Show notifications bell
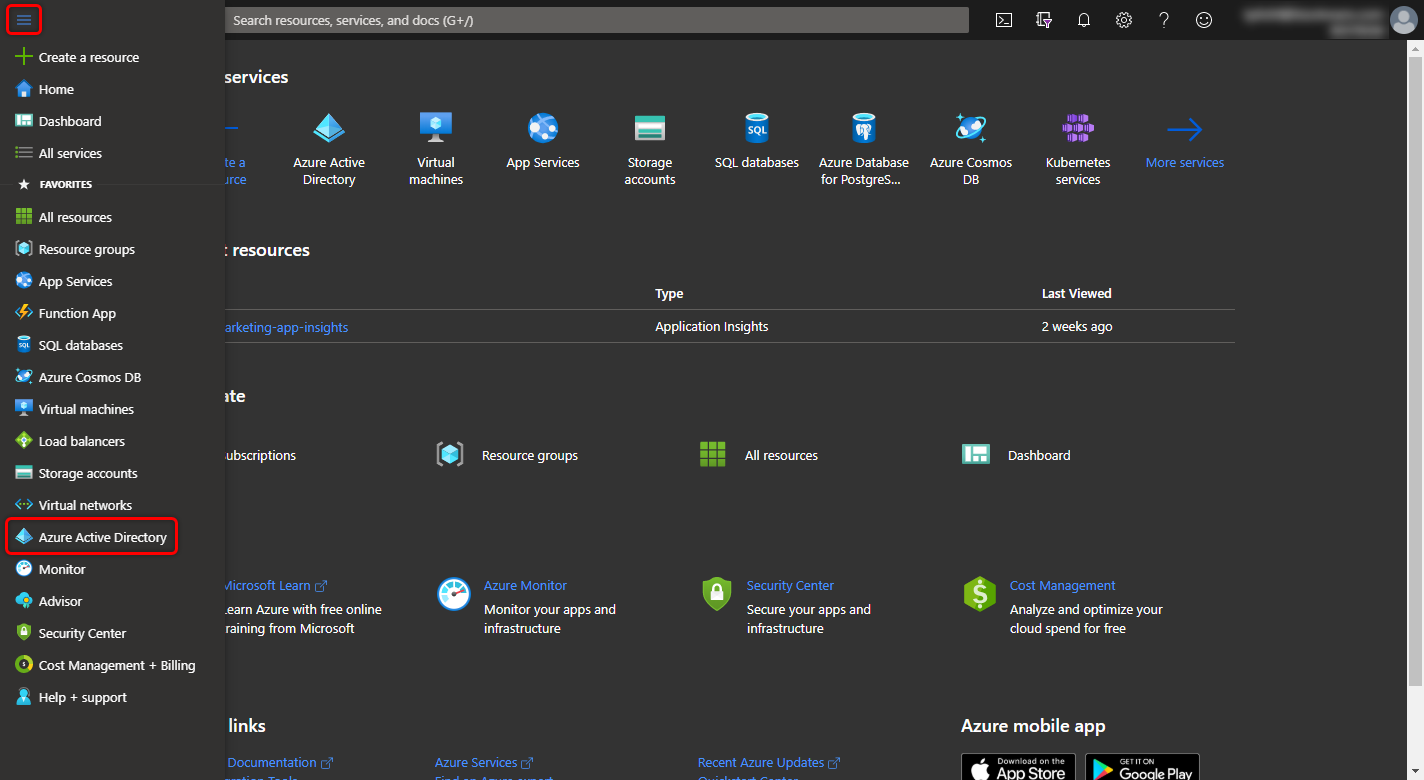 click(x=1084, y=20)
